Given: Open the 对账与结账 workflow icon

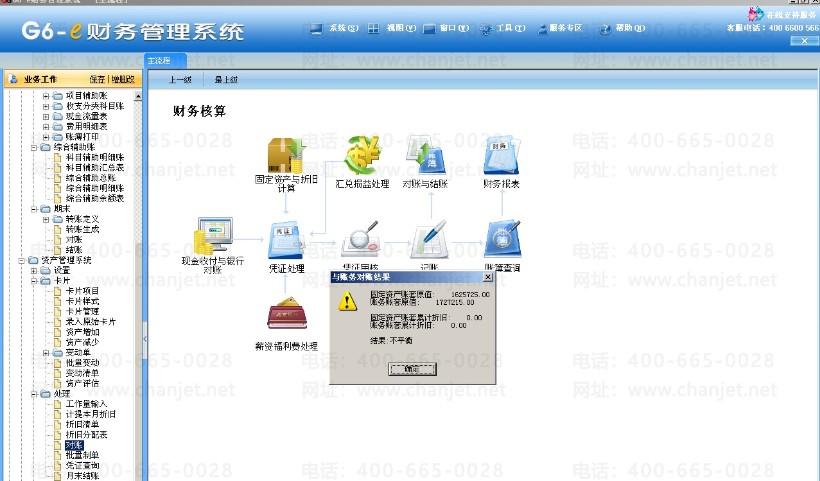Looking at the screenshot, I should tap(425, 155).
